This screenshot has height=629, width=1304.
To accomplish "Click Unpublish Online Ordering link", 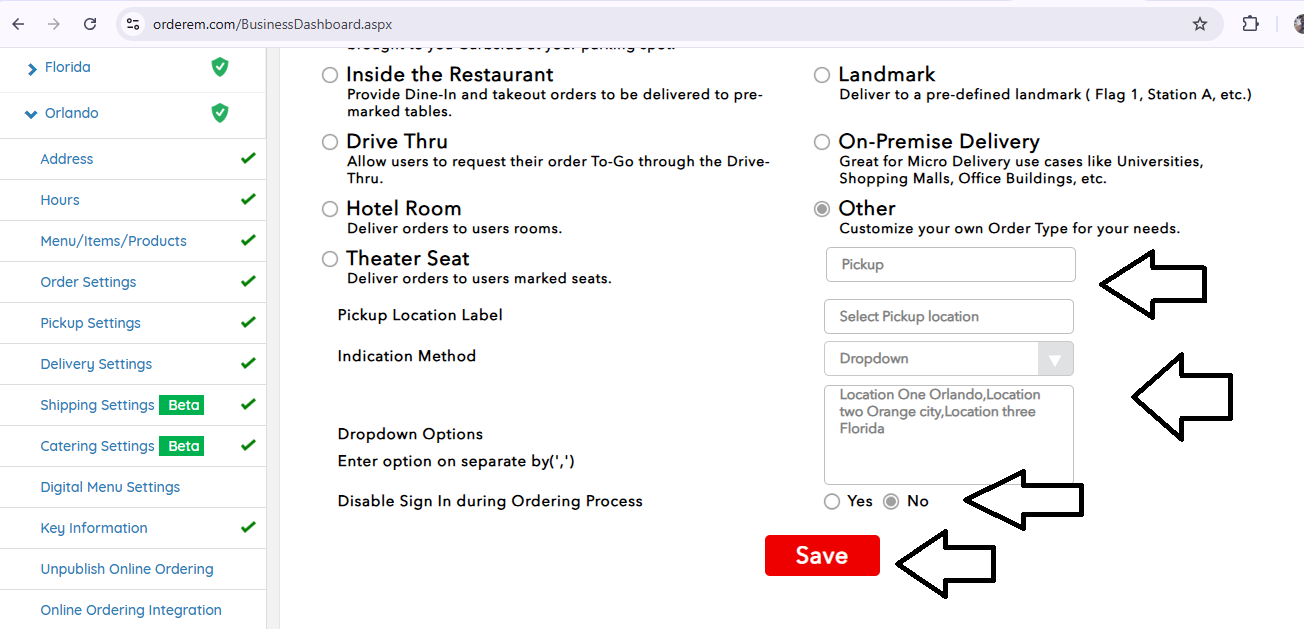I will 127,569.
